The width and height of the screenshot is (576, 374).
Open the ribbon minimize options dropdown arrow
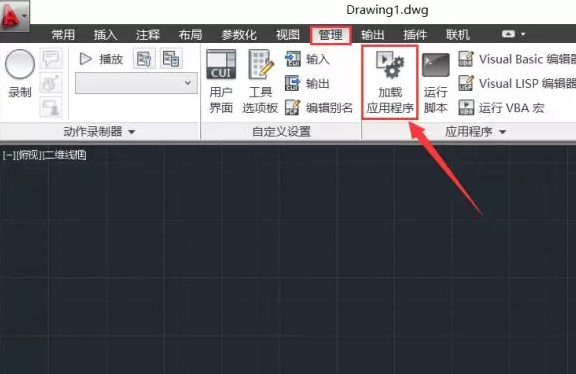[523, 34]
